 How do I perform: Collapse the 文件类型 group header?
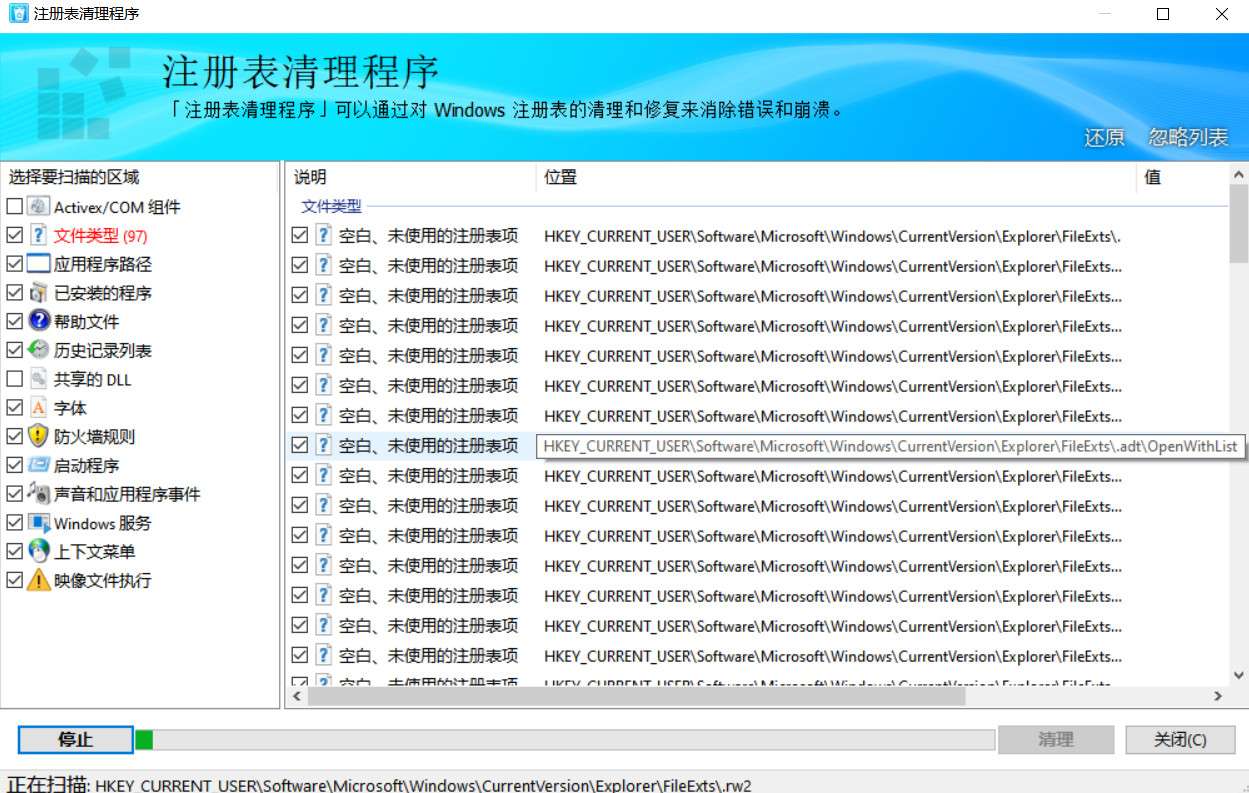tap(332, 207)
